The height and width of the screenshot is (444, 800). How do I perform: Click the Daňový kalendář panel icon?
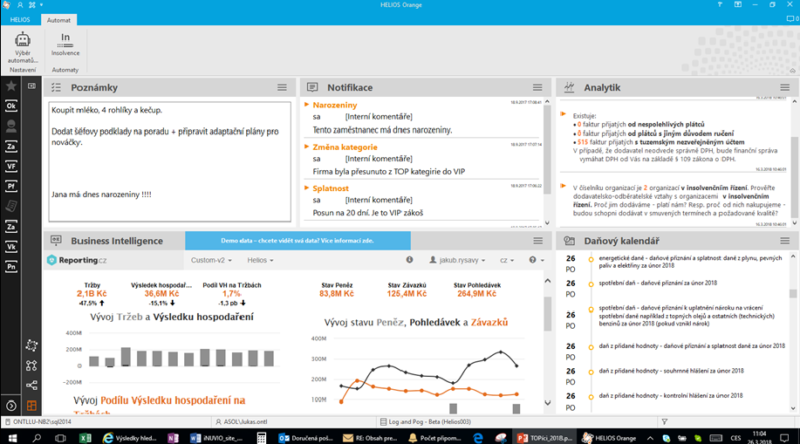(569, 240)
